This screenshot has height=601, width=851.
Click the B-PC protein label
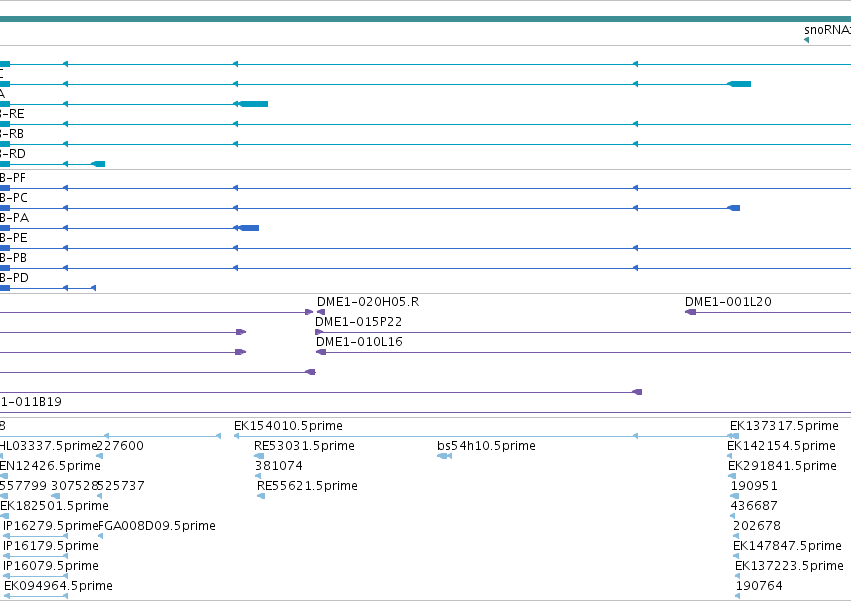14,198
